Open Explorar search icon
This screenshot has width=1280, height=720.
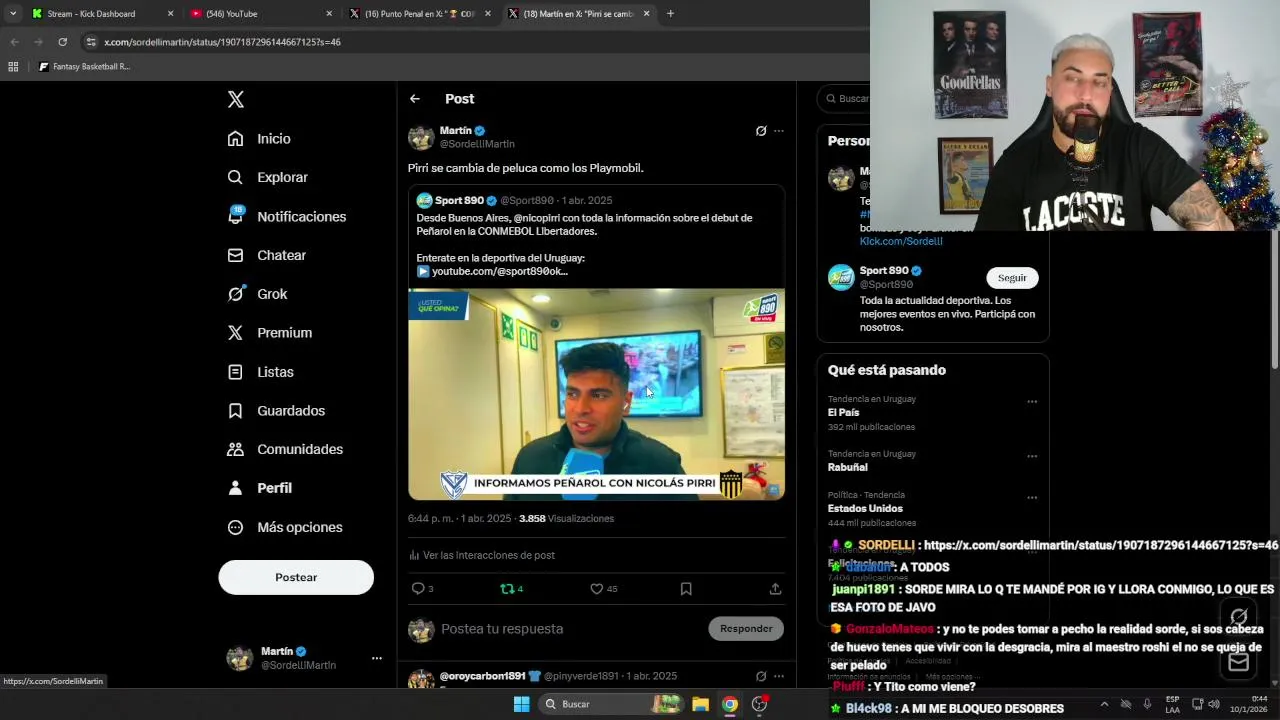click(235, 177)
